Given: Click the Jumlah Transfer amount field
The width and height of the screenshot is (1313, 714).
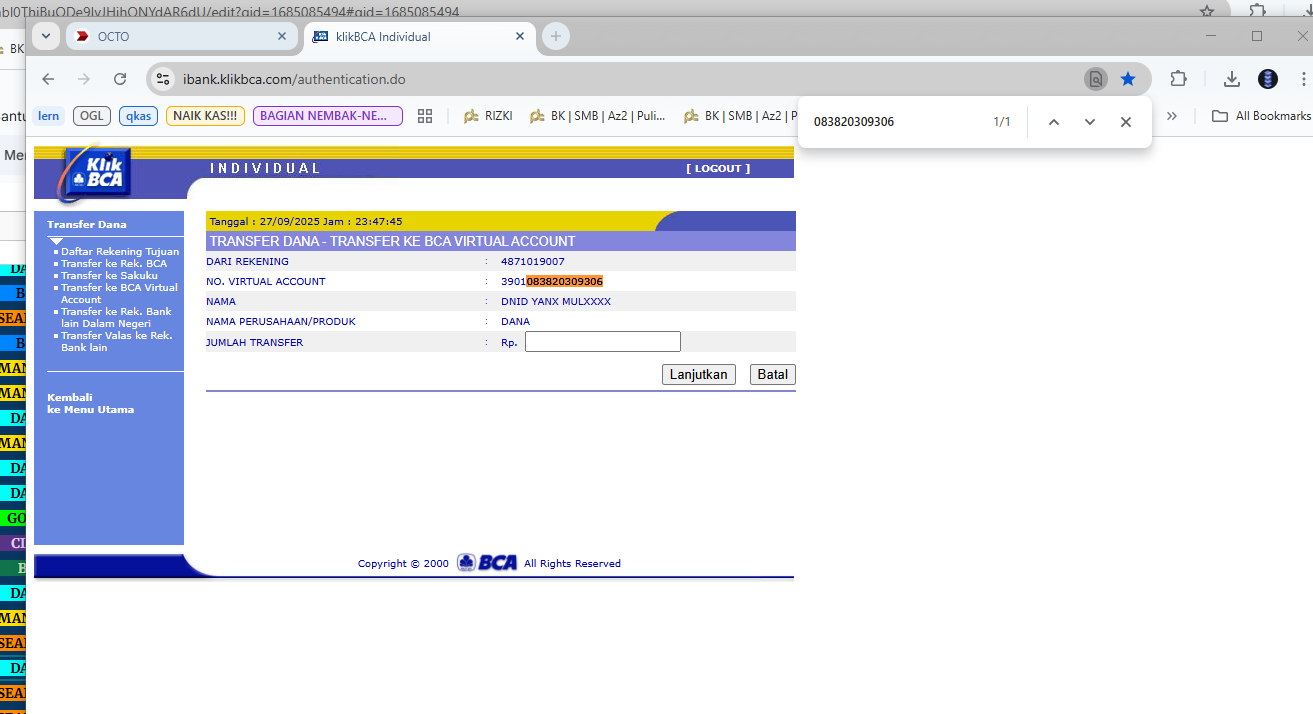Looking at the screenshot, I should [x=603, y=342].
